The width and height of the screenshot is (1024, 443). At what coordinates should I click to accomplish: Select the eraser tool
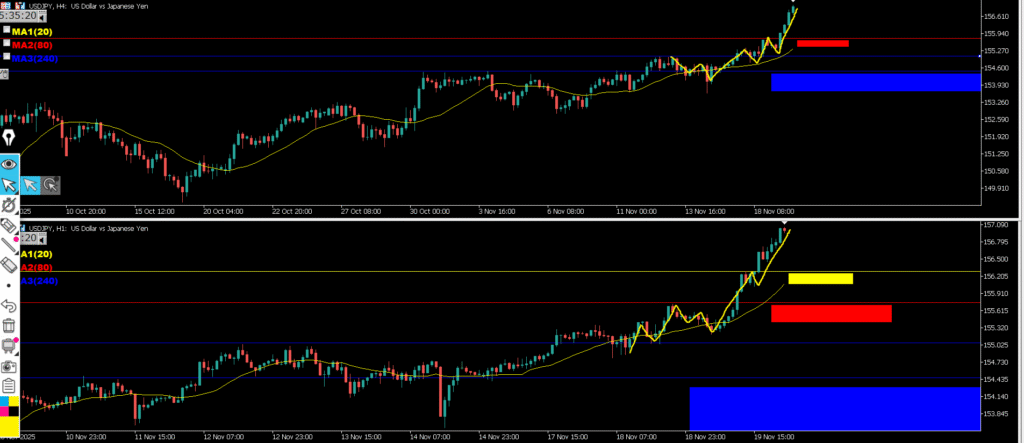[x=9, y=265]
